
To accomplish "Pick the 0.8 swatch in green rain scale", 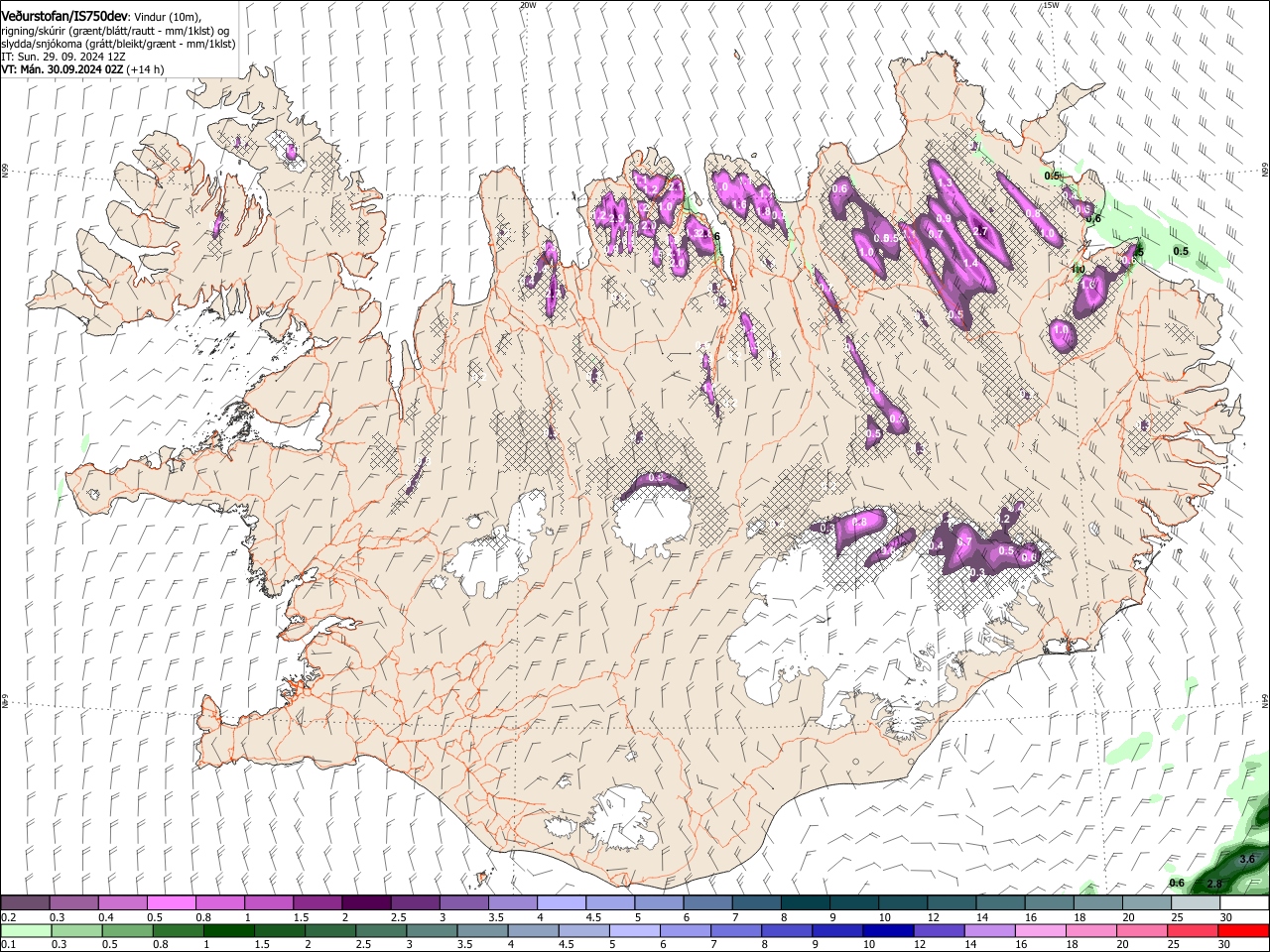I will coord(178,930).
